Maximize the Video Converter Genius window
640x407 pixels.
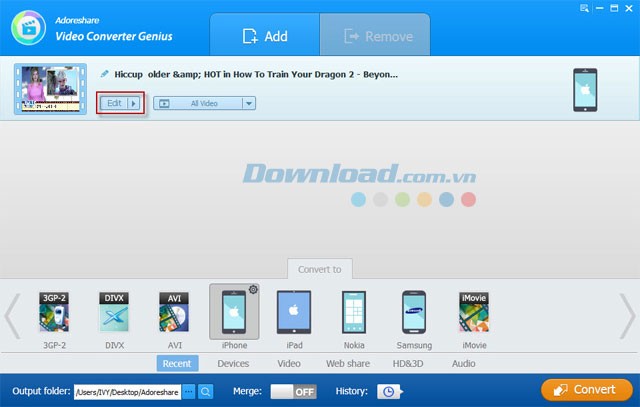tap(614, 8)
